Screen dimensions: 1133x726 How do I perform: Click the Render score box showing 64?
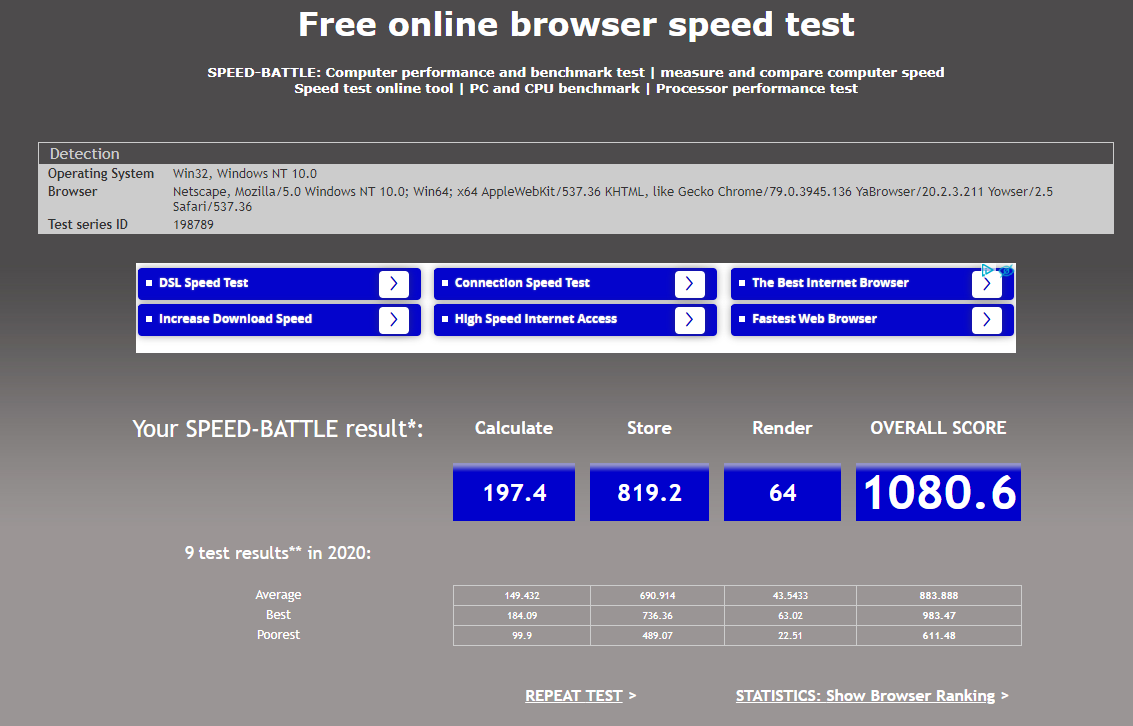(782, 492)
